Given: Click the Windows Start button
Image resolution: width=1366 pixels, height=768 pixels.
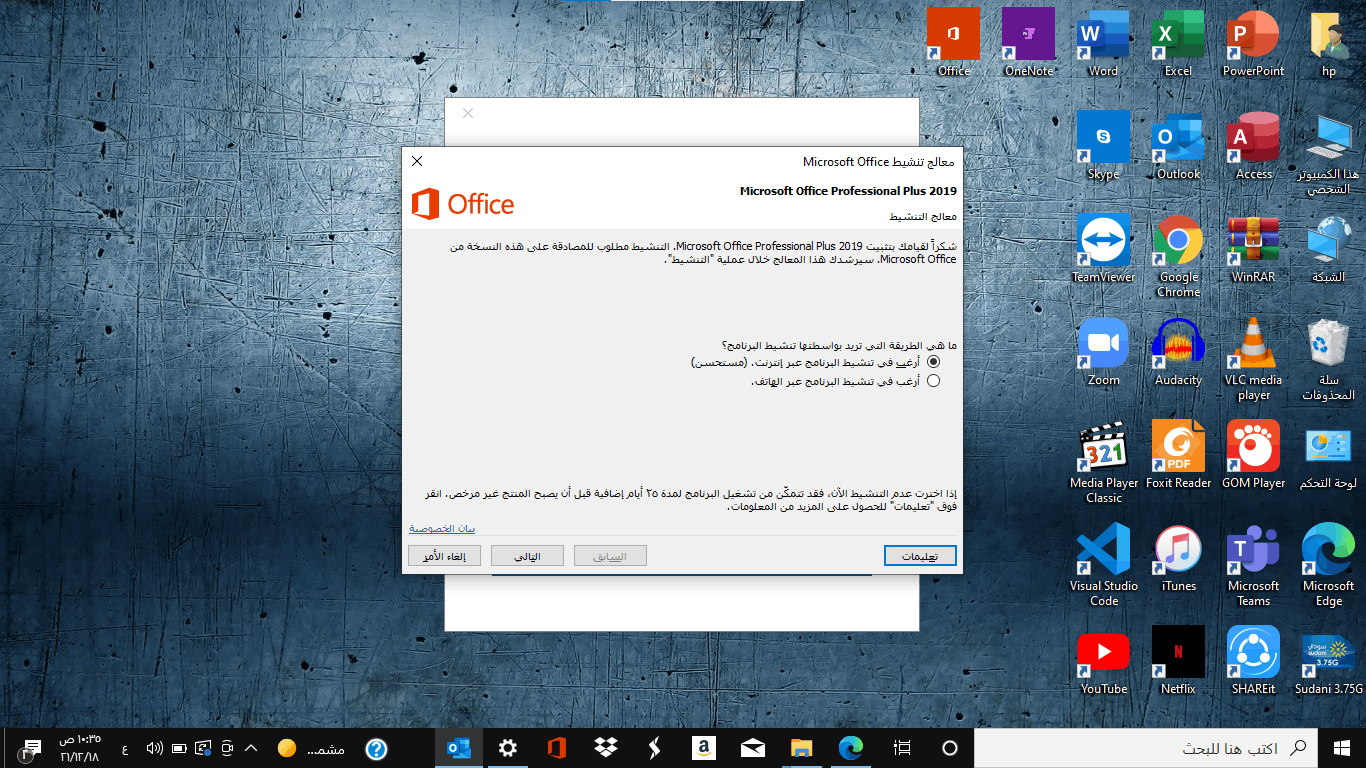Looking at the screenshot, I should tap(1342, 747).
